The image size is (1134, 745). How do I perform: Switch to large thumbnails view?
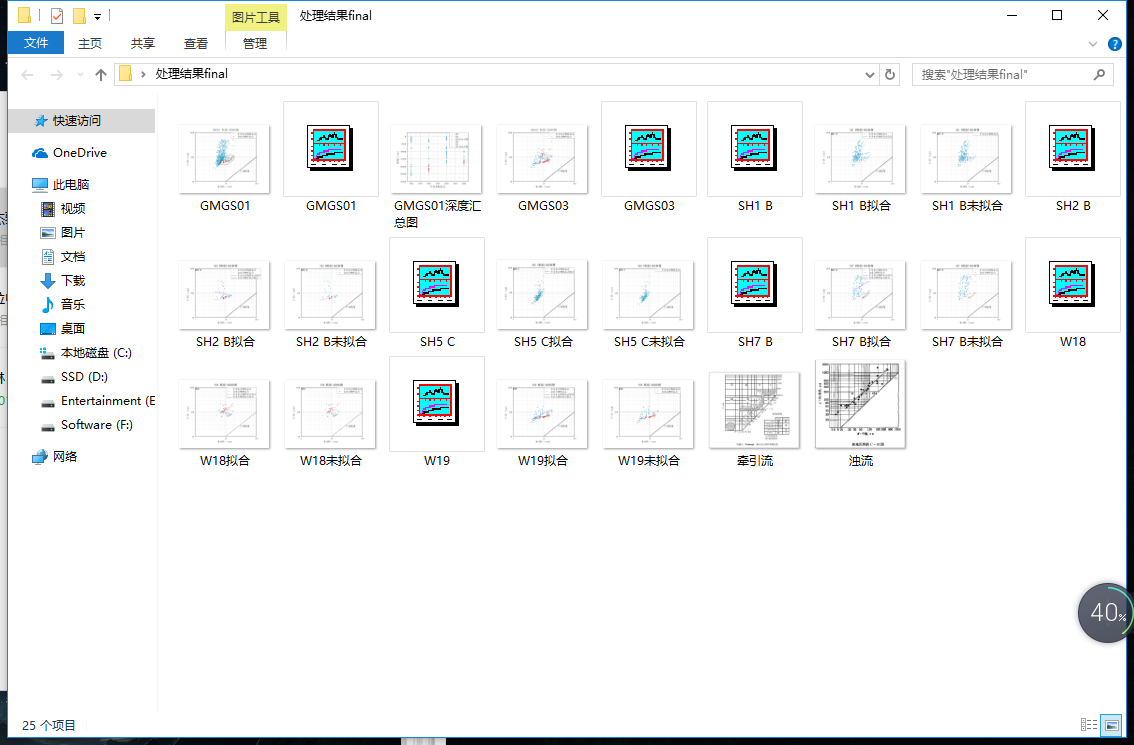coord(1111,725)
